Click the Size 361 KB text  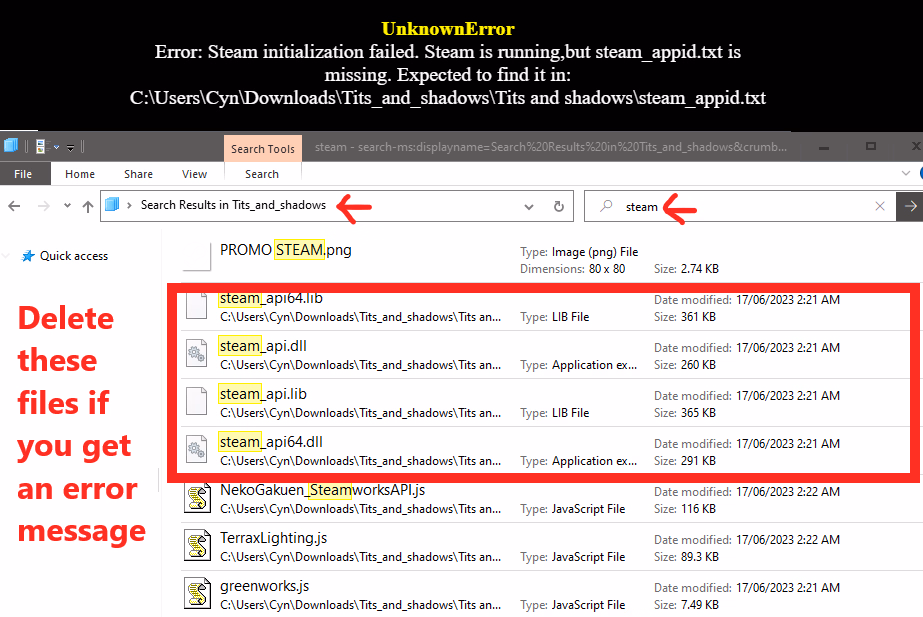click(x=685, y=317)
